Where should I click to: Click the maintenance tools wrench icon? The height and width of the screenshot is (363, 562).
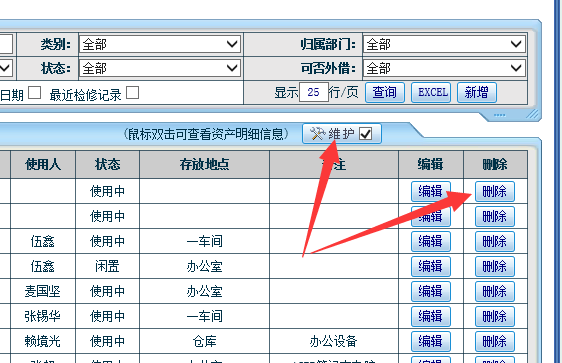(x=317, y=134)
